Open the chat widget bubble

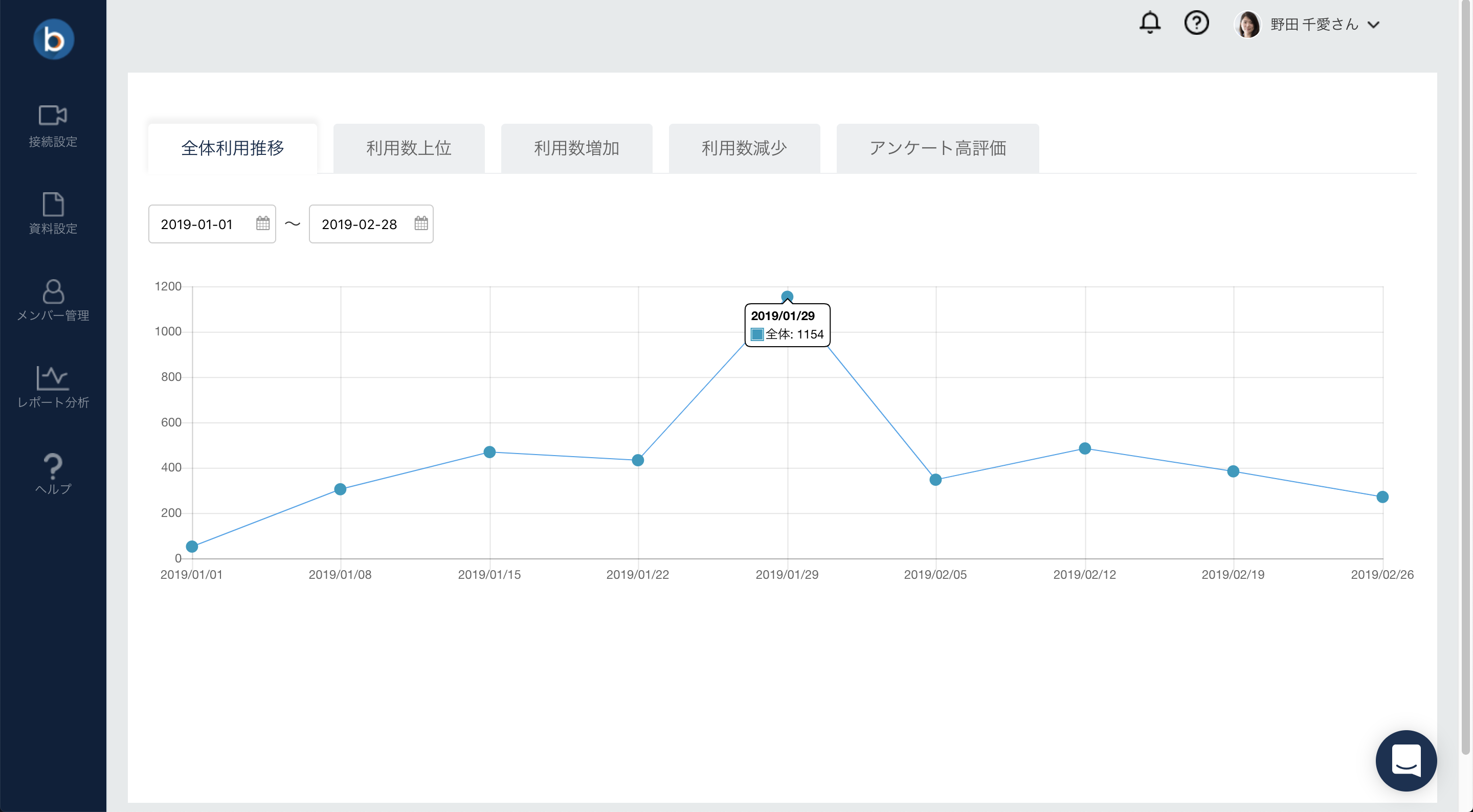1405,760
